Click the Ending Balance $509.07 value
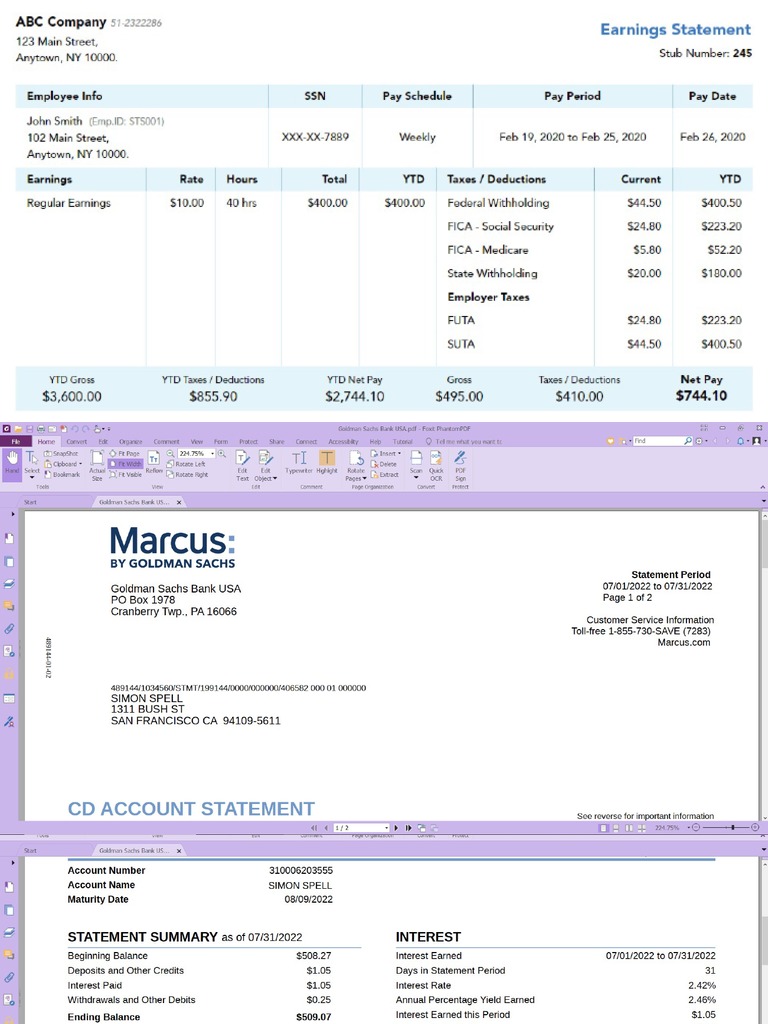This screenshot has width=768, height=1024. click(313, 1017)
